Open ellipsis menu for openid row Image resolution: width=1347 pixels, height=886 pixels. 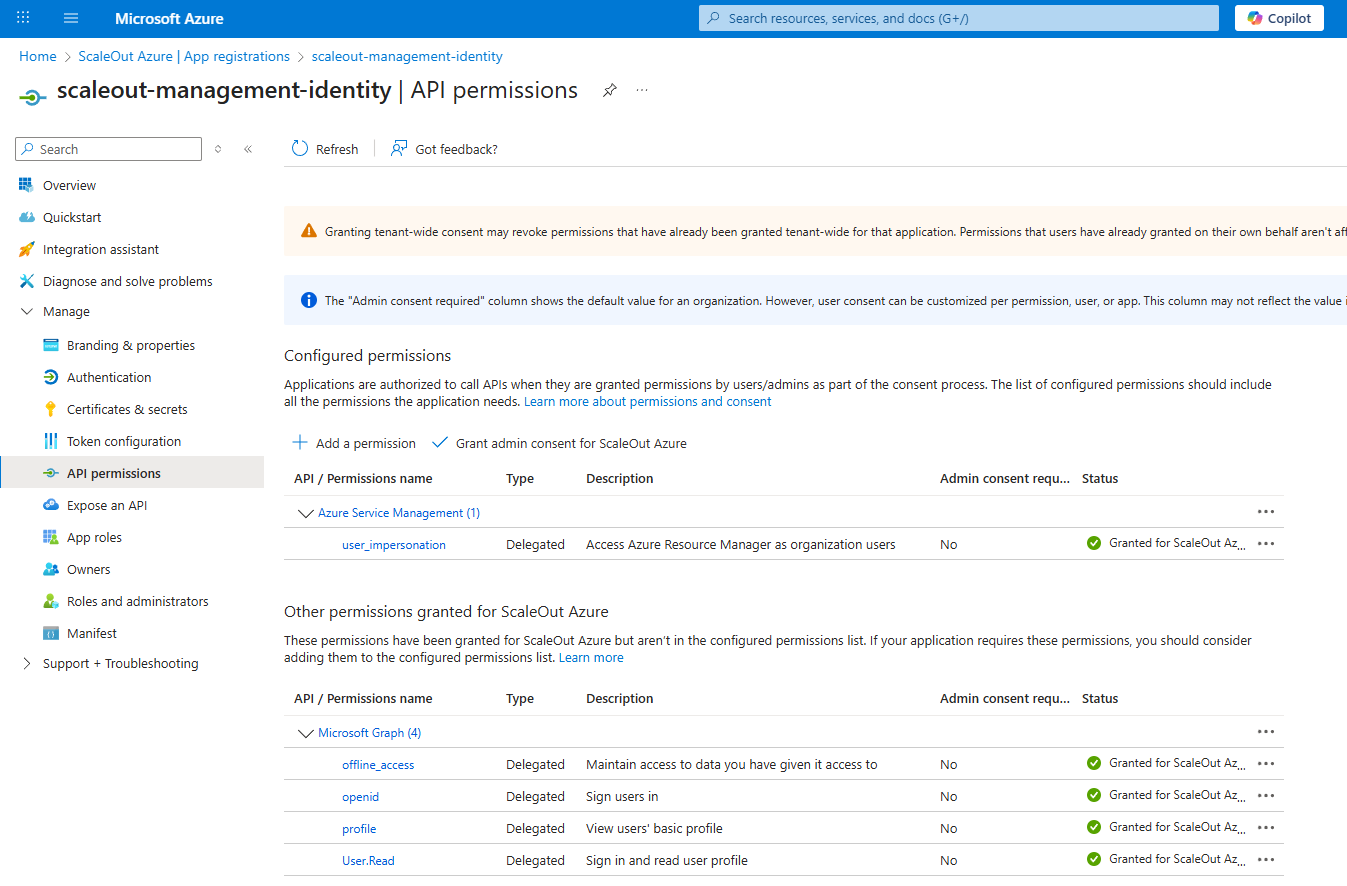click(x=1266, y=795)
